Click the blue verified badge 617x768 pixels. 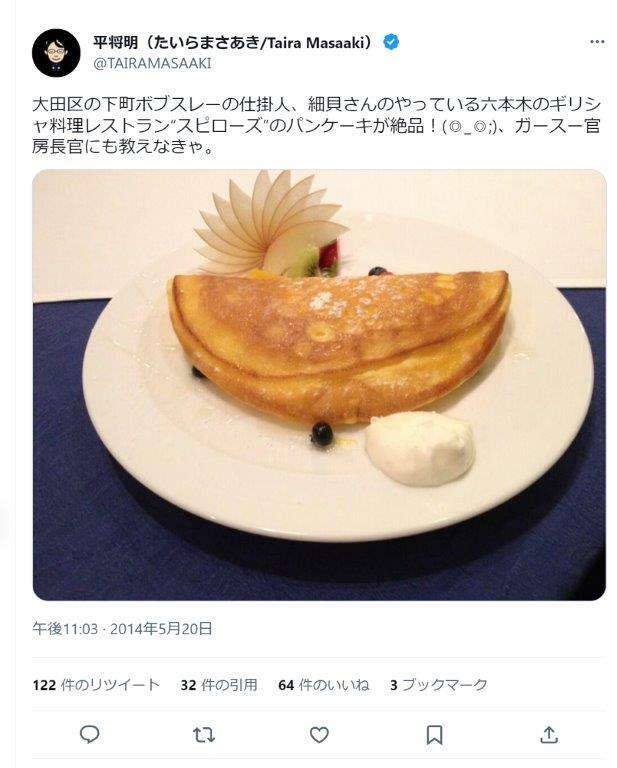click(391, 42)
